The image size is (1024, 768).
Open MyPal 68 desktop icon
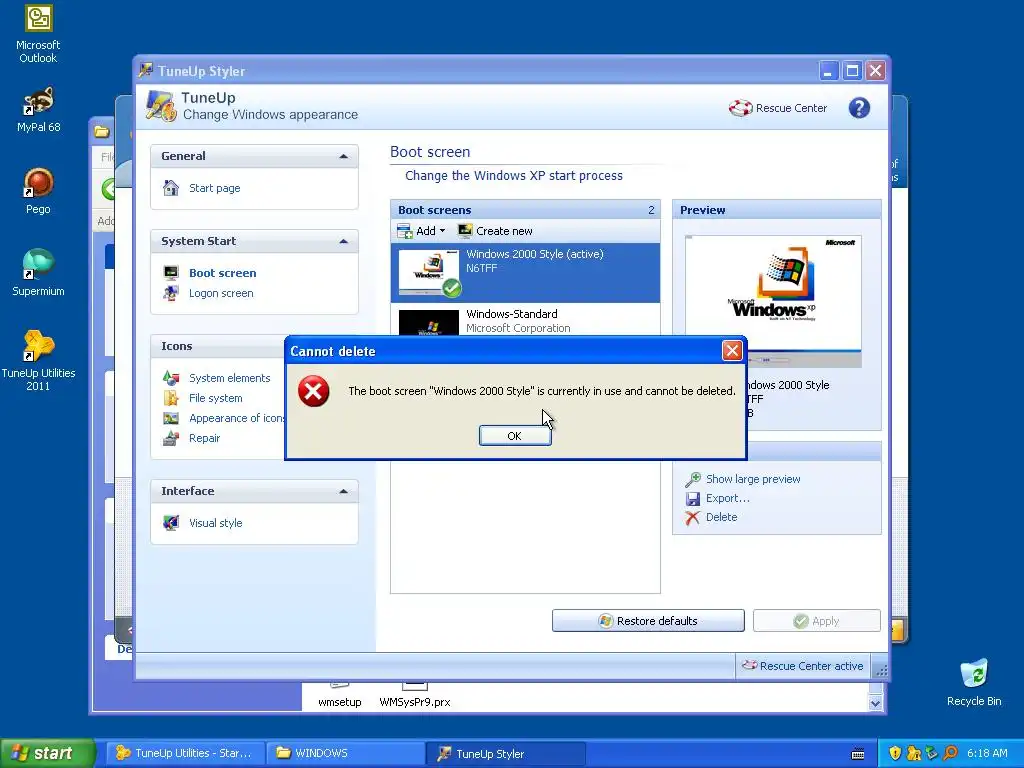click(x=38, y=110)
